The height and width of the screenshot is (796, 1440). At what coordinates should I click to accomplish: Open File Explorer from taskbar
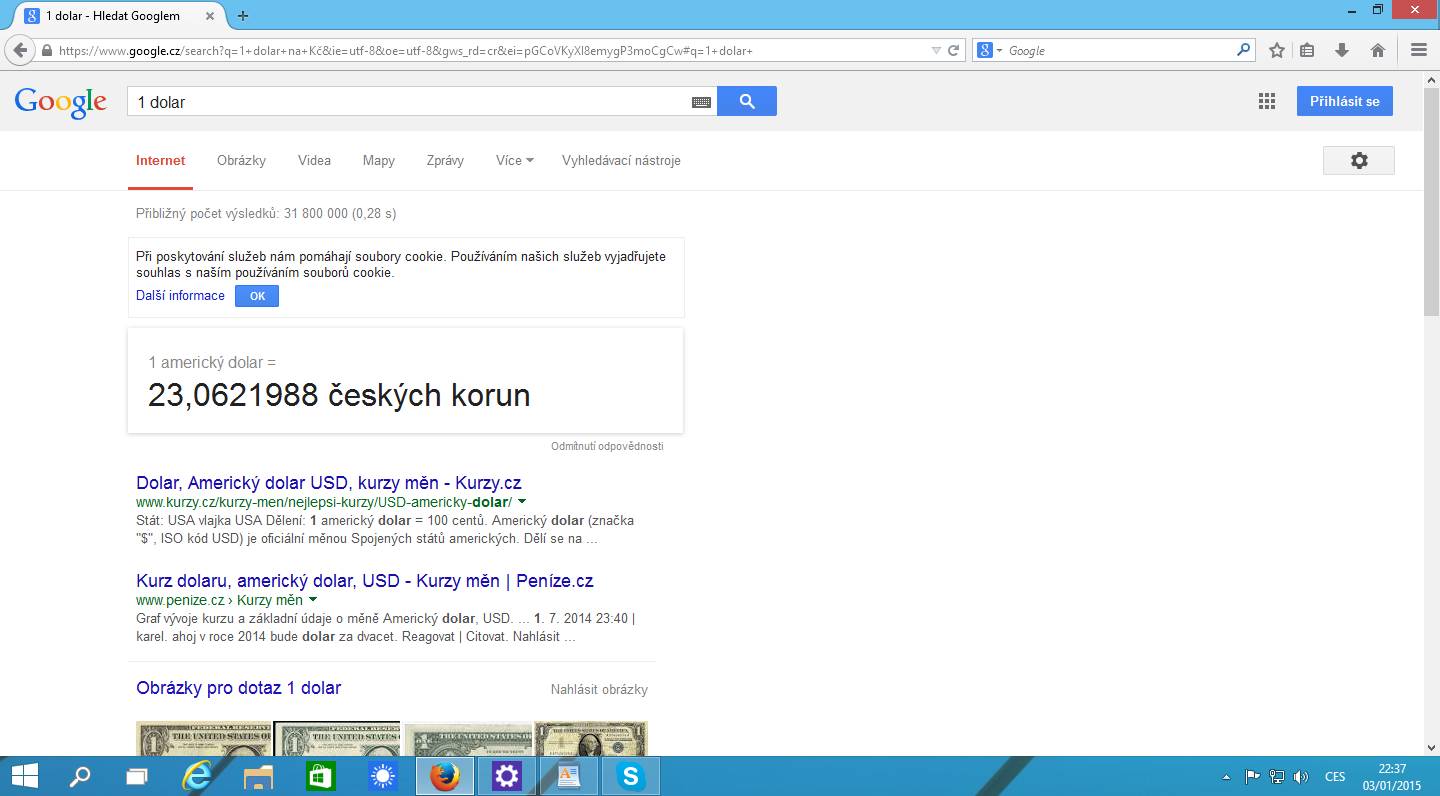[x=258, y=776]
